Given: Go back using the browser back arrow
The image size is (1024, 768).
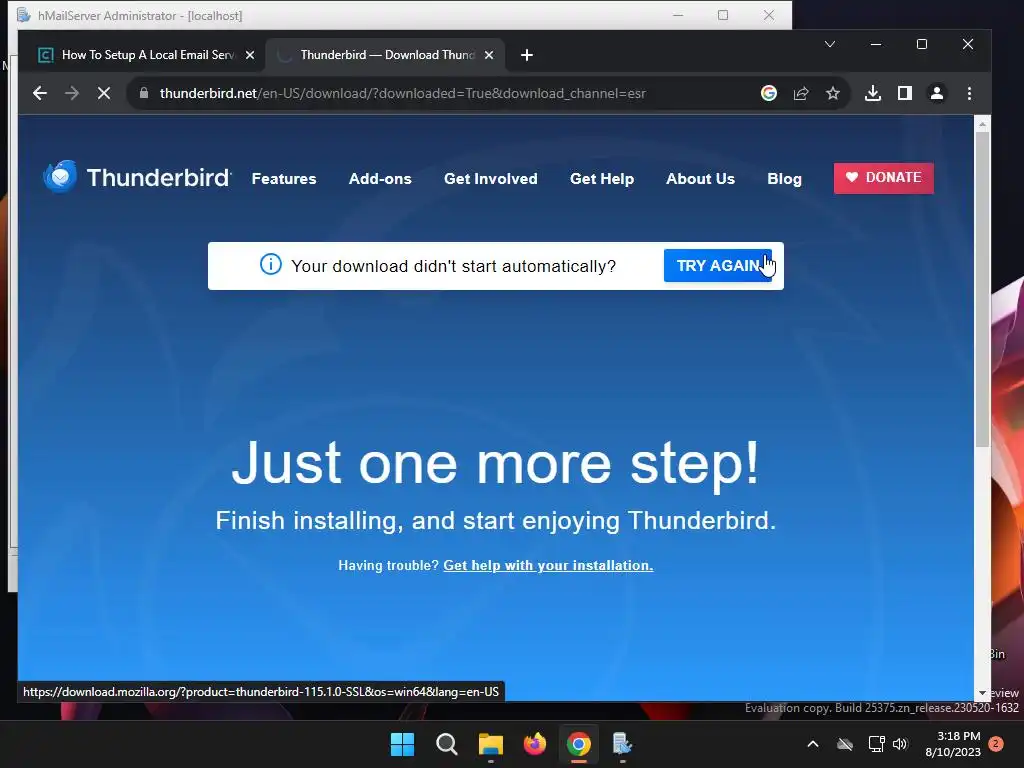Looking at the screenshot, I should coord(40,93).
